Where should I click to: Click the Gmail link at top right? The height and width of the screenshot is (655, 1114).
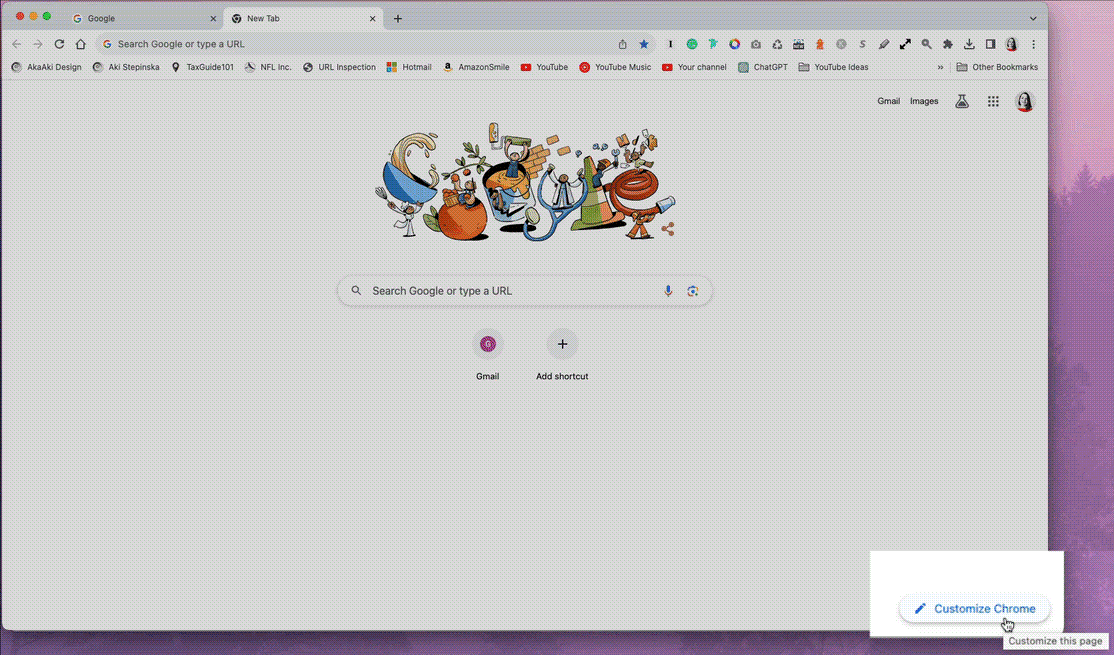[888, 102]
